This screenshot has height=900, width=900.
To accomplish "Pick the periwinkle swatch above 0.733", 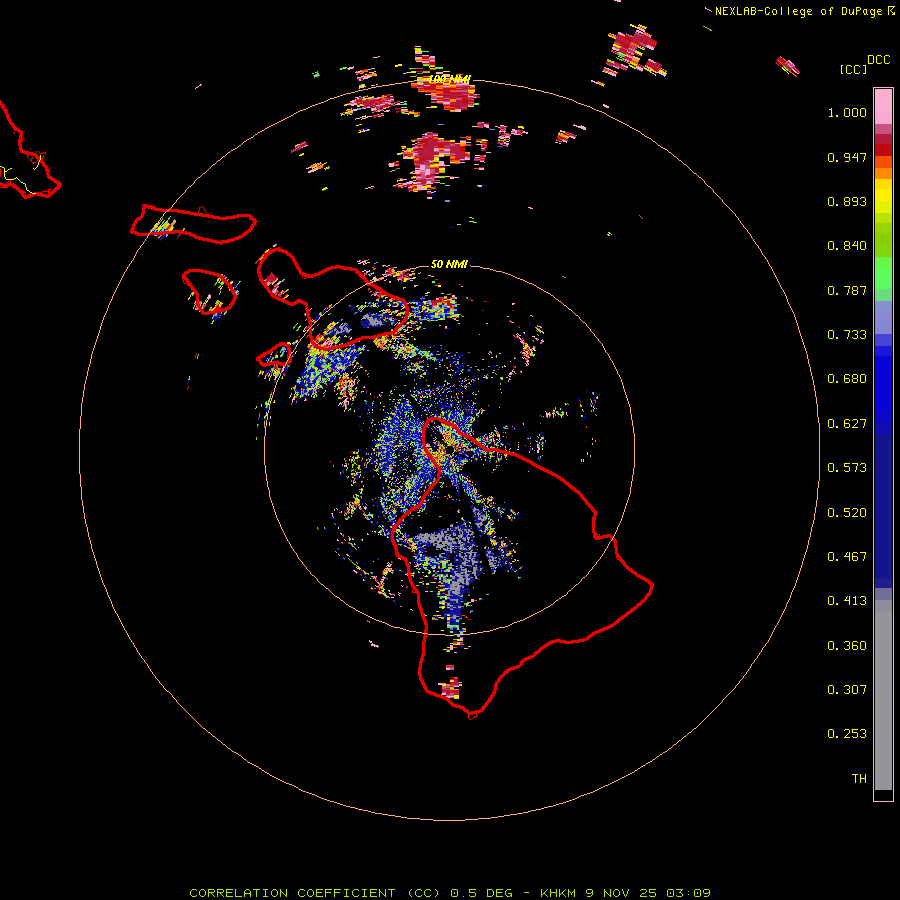I will [x=883, y=318].
